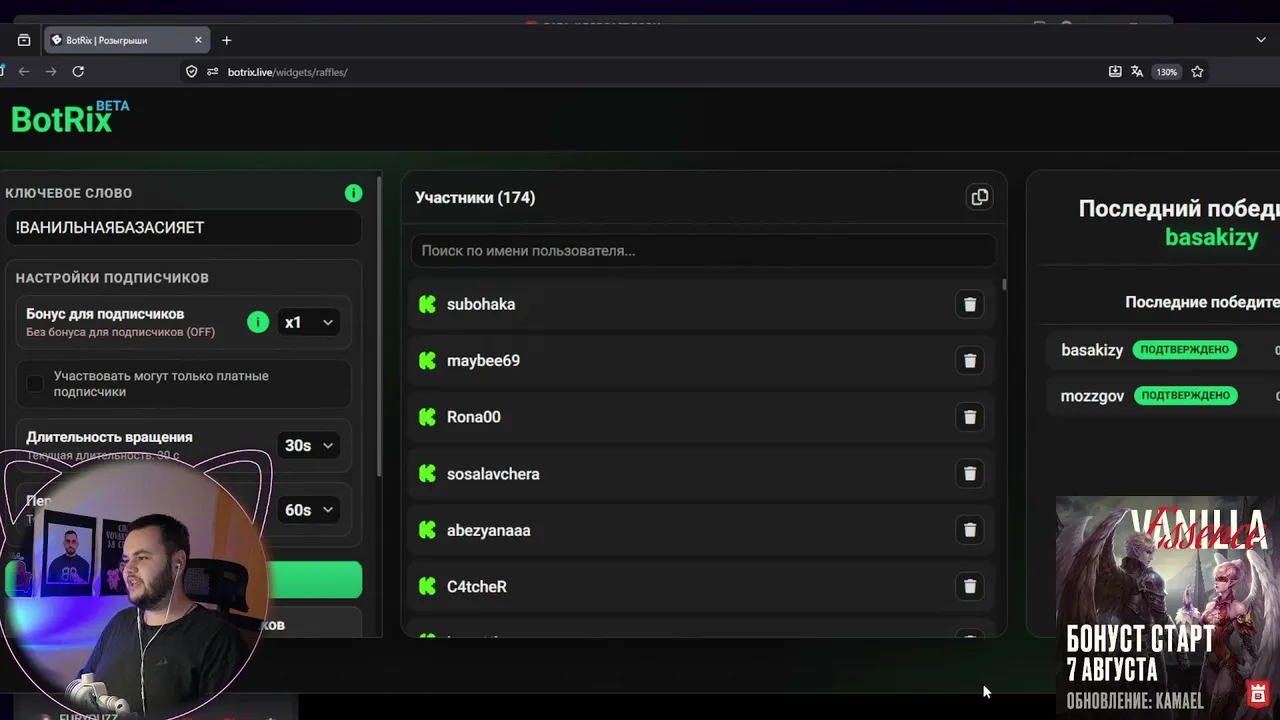The height and width of the screenshot is (720, 1280).
Task: Click the Участники (174) heading
Action: tap(475, 197)
